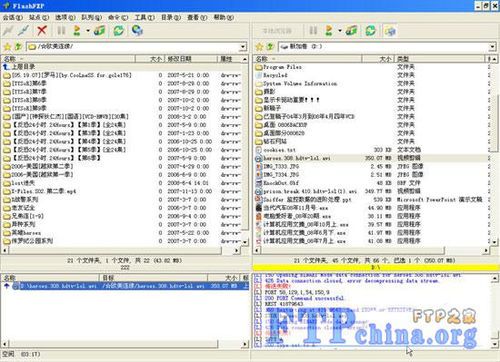Click the Connect lightning icon in left toolbar
This screenshot has height=362, width=500.
pyautogui.click(x=8, y=31)
